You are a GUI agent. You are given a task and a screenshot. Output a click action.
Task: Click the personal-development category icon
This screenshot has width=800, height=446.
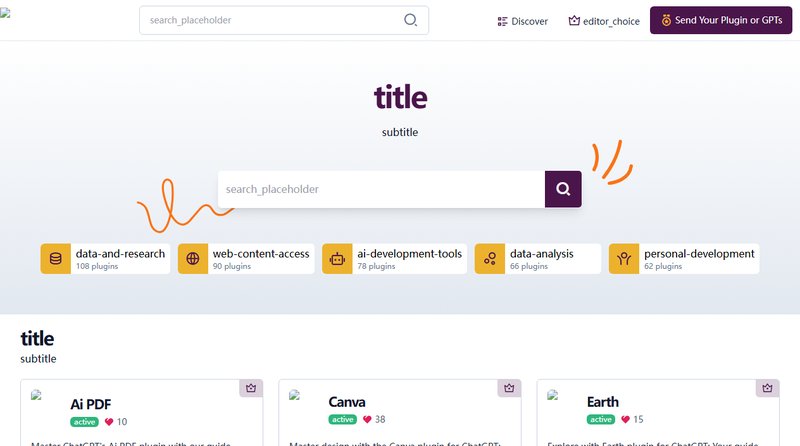[624, 259]
